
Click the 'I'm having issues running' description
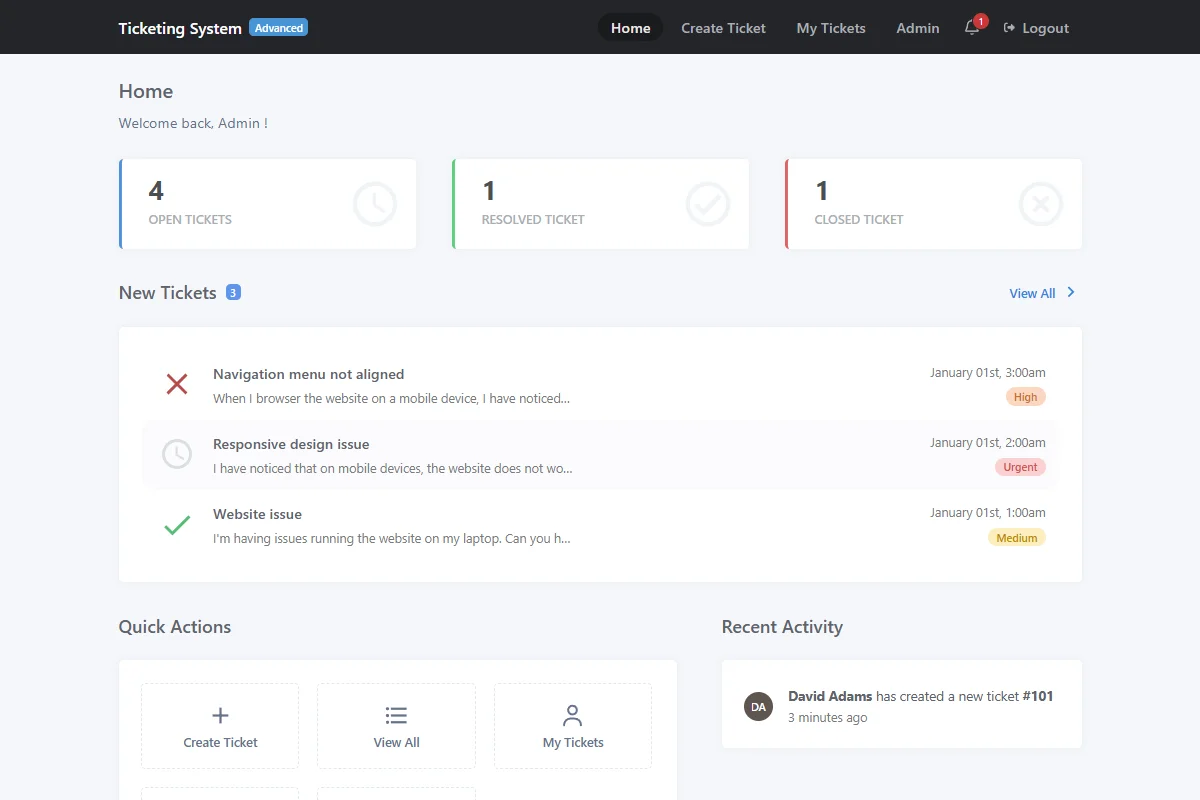click(391, 538)
